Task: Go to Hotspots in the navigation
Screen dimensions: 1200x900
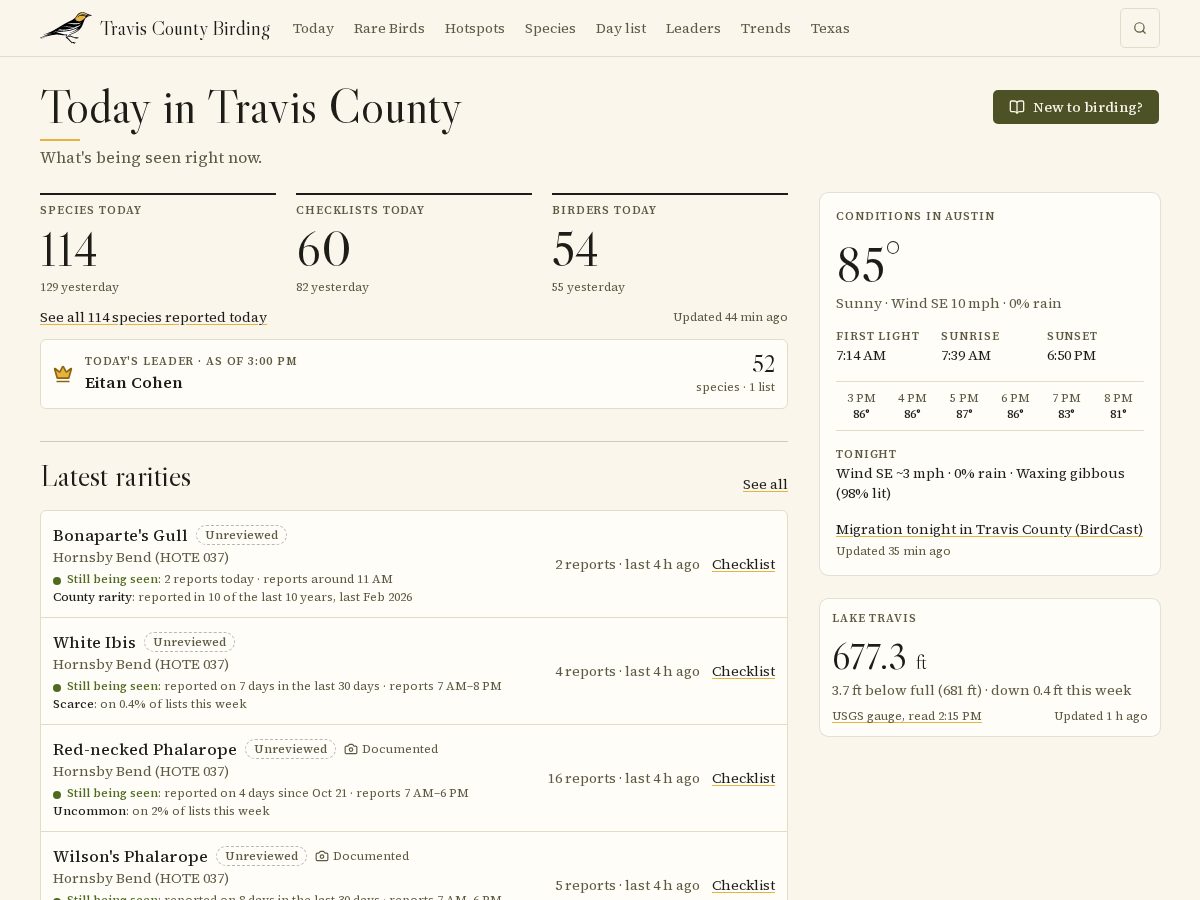Action: [474, 28]
